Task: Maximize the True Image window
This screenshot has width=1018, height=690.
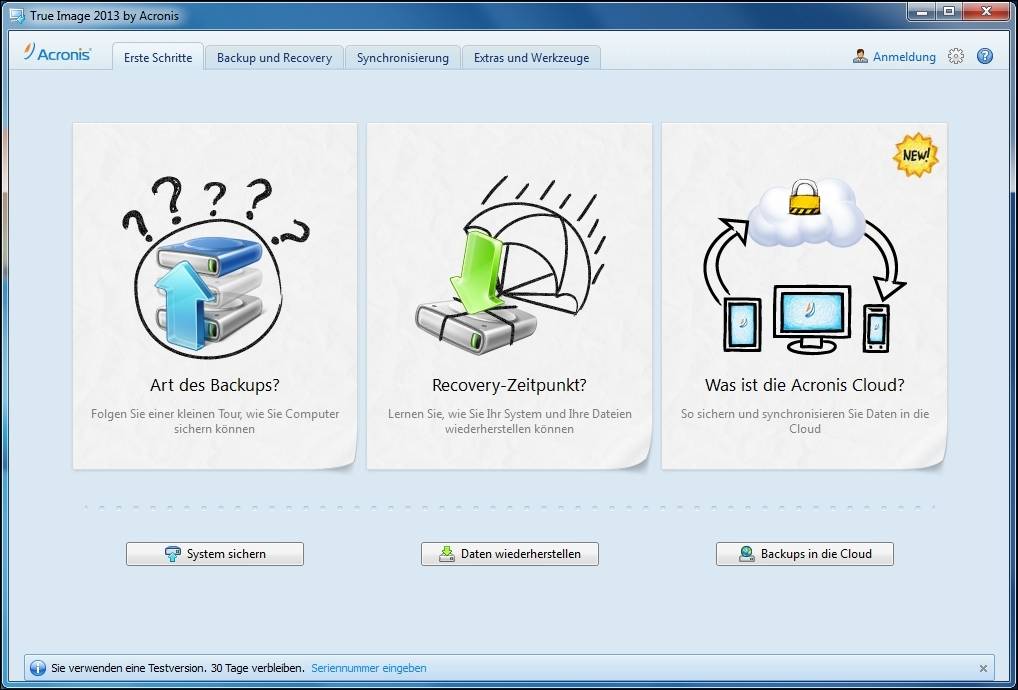Action: click(949, 11)
